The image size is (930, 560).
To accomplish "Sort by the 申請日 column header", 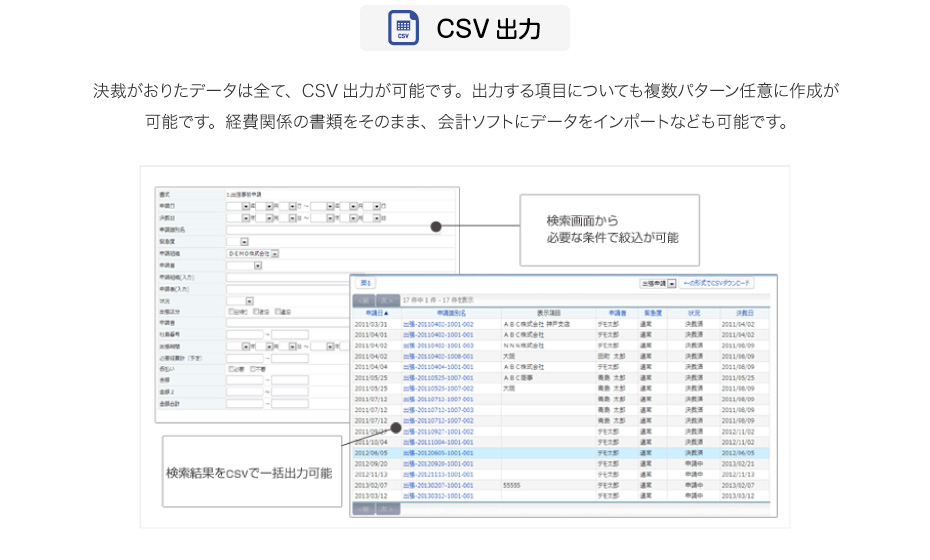I will pyautogui.click(x=372, y=312).
